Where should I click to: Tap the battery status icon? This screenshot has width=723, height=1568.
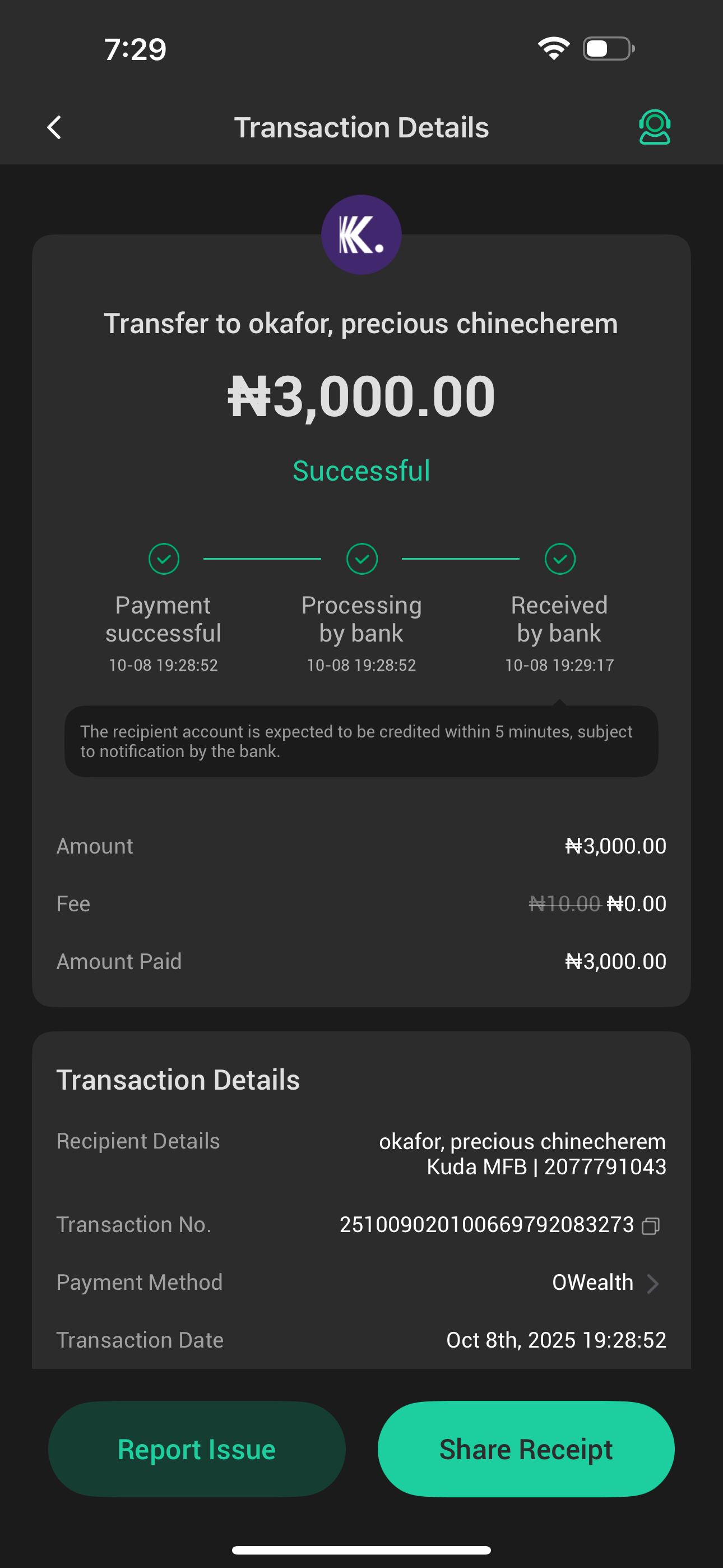tap(608, 48)
